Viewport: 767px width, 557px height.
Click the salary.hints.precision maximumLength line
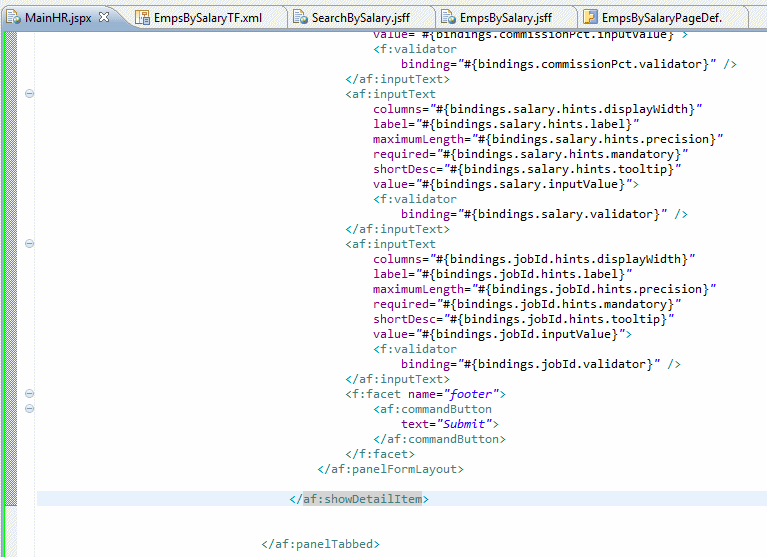pyautogui.click(x=548, y=139)
